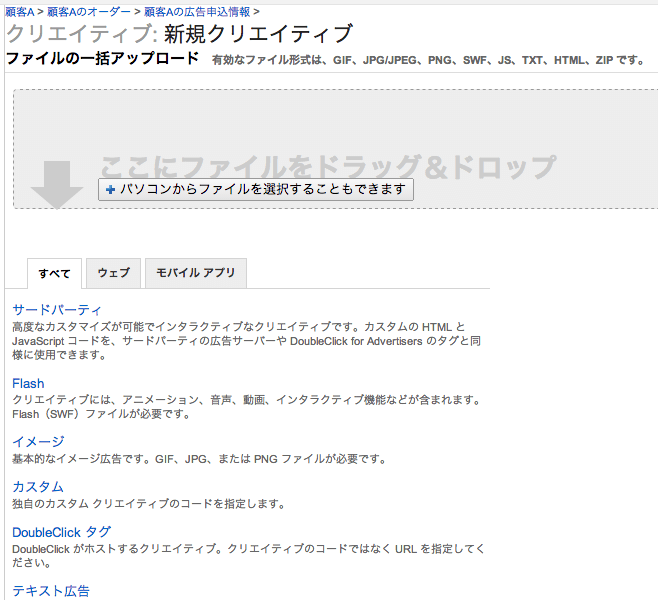Pick the イメージ creative type
This screenshot has width=658, height=600.
[38, 441]
